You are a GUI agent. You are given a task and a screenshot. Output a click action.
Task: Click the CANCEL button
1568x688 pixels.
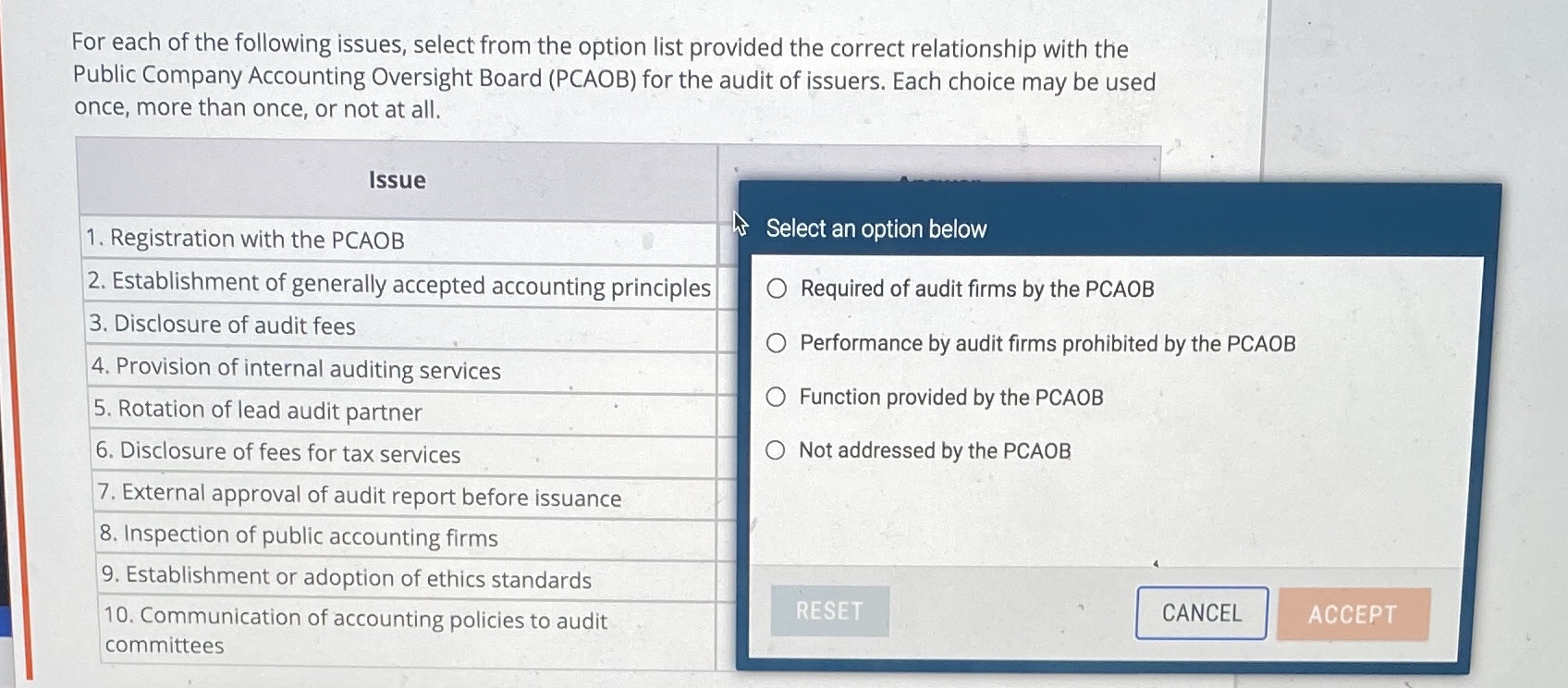[1199, 612]
